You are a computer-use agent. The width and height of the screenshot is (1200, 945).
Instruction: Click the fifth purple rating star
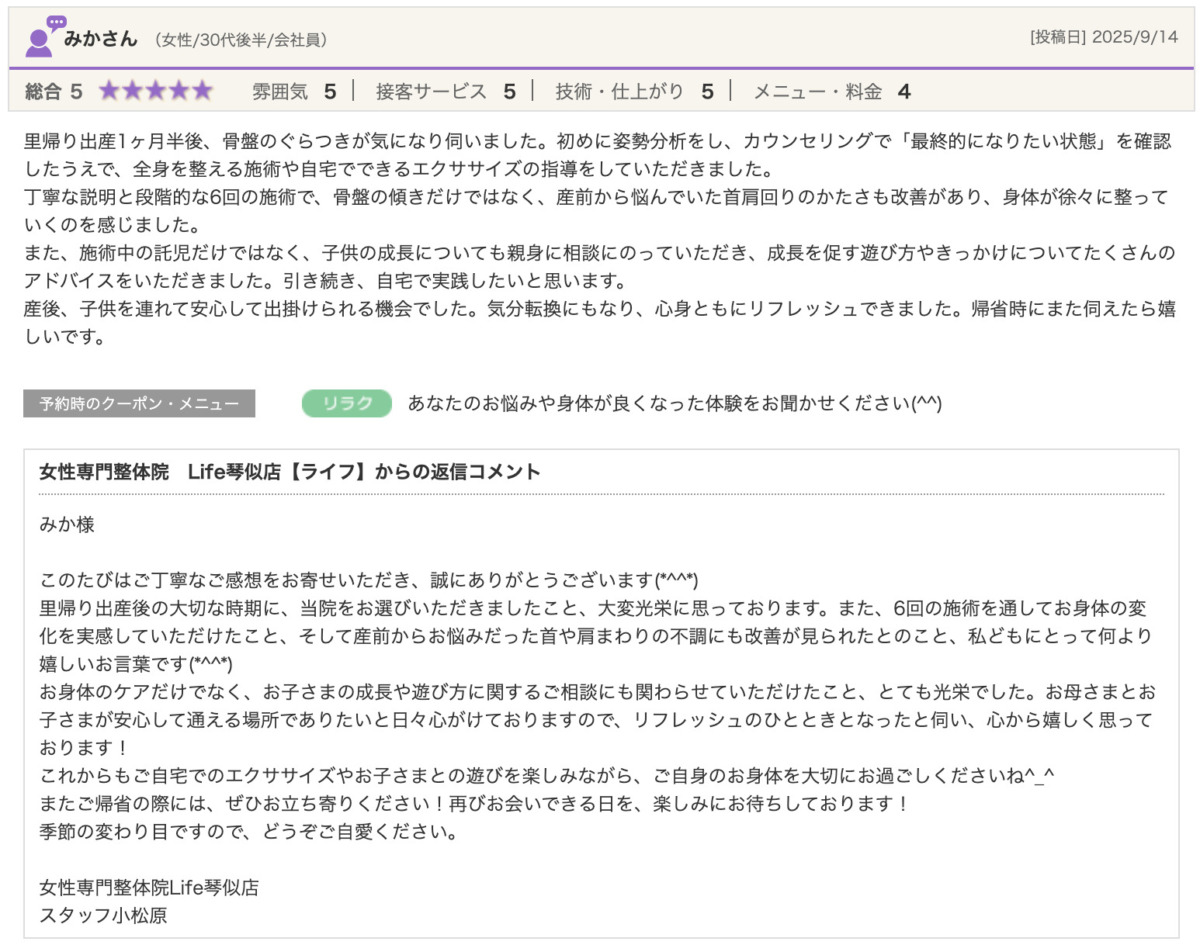point(203,92)
